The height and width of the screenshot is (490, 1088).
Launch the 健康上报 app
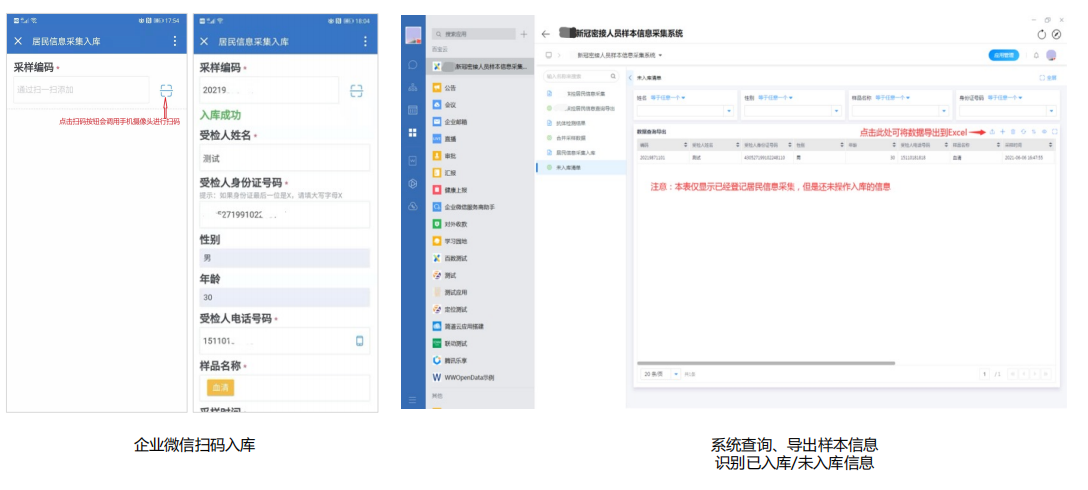click(x=458, y=189)
